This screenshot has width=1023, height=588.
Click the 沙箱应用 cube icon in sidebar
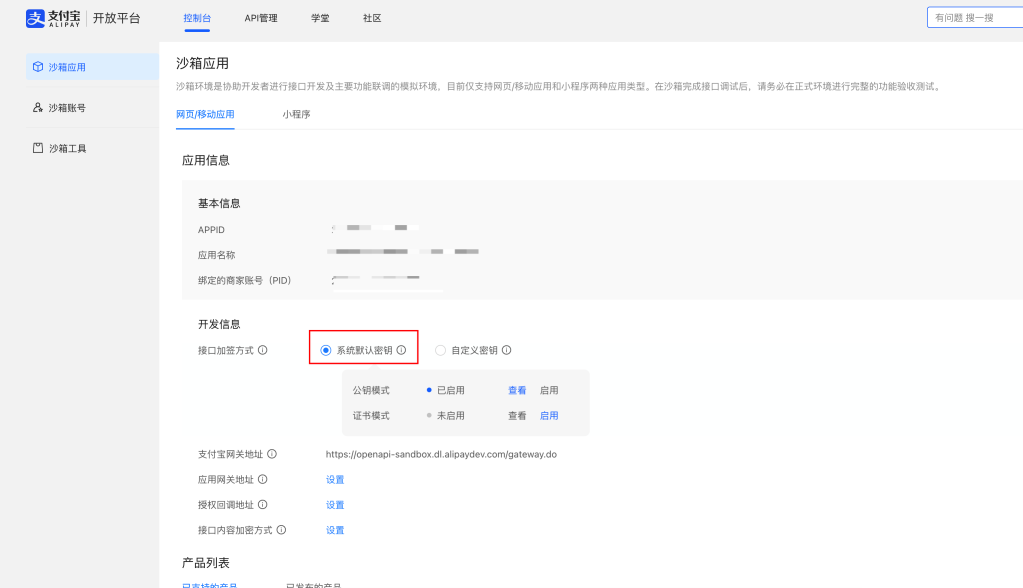[x=38, y=67]
